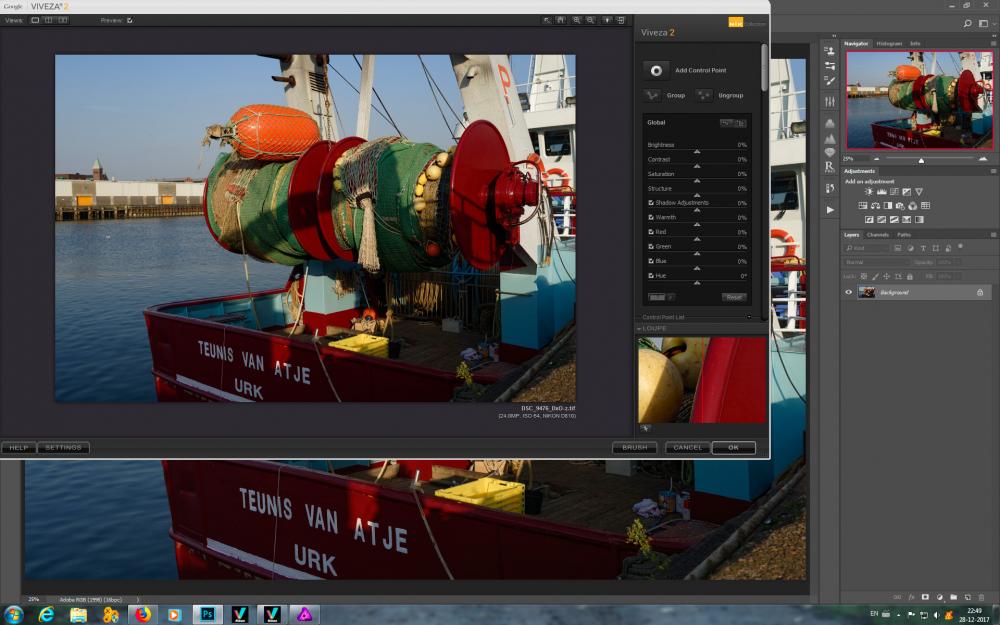Screen dimensions: 1000x625
Task: Add Levels adjustment in Photoshop panel
Action: (x=881, y=191)
